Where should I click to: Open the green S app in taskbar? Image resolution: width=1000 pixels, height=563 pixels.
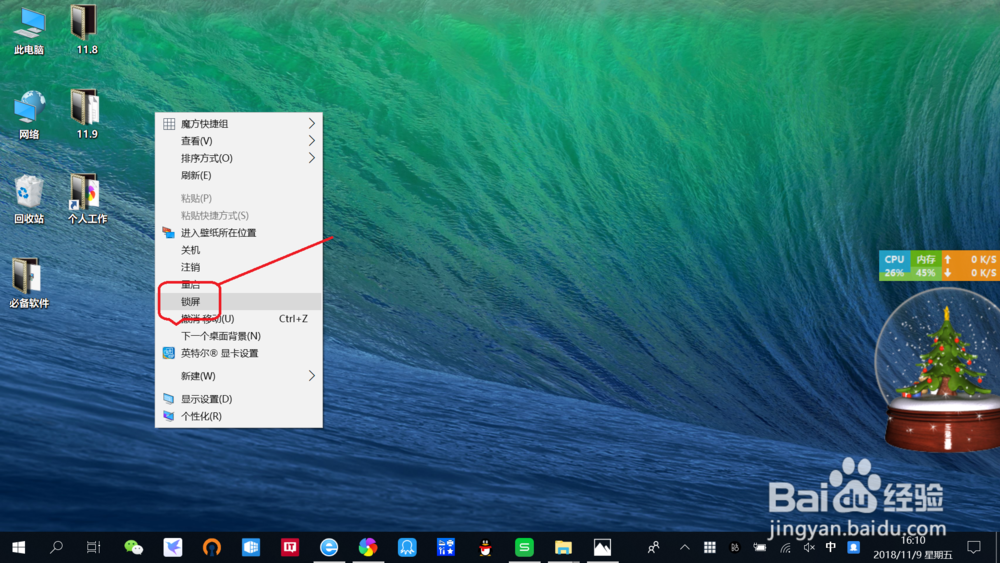pos(524,547)
